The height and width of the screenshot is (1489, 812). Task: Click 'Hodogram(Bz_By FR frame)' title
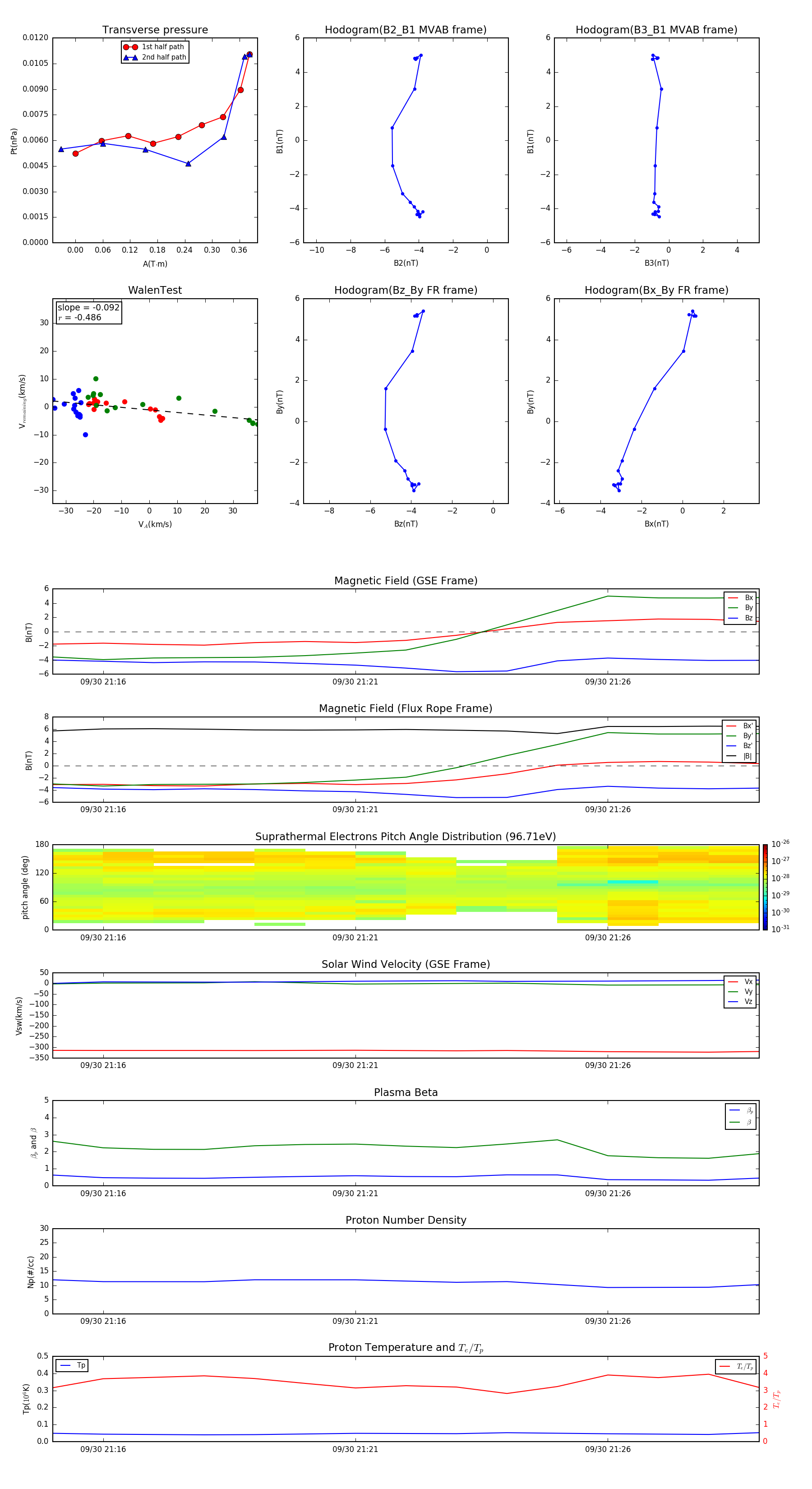click(x=406, y=290)
